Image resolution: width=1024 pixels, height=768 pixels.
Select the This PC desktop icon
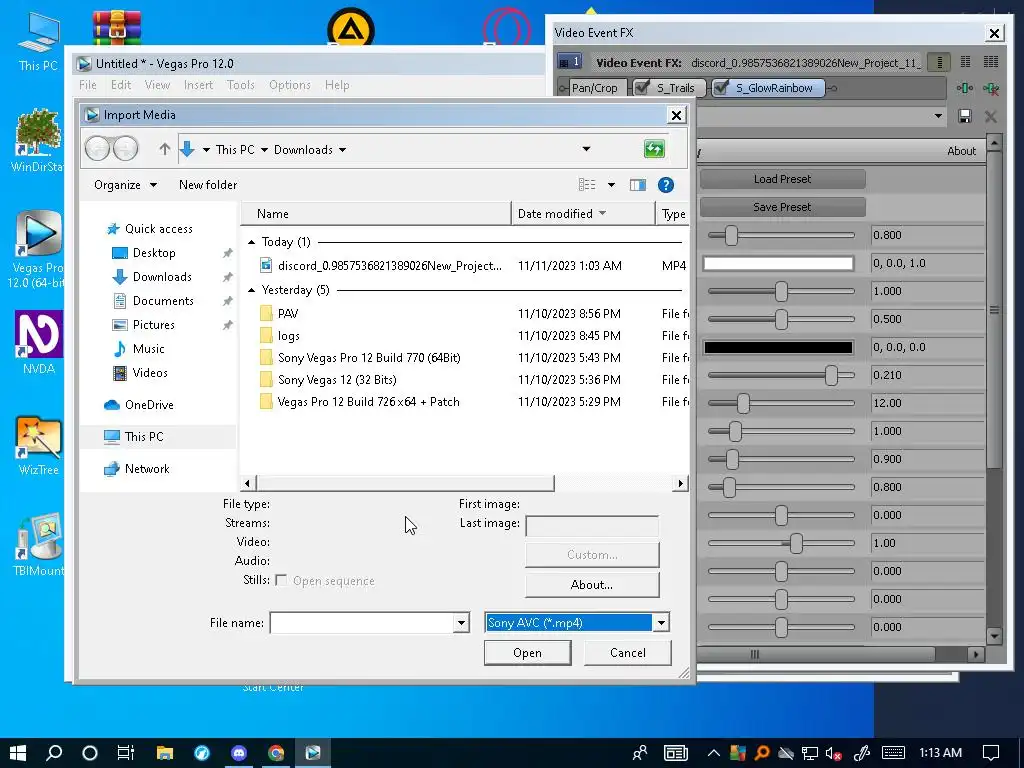pos(38,42)
